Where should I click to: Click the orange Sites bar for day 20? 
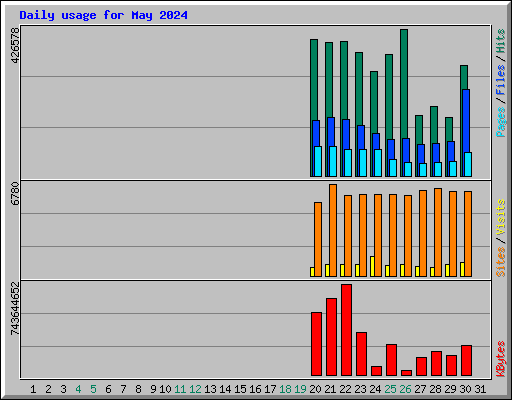[x=318, y=239]
